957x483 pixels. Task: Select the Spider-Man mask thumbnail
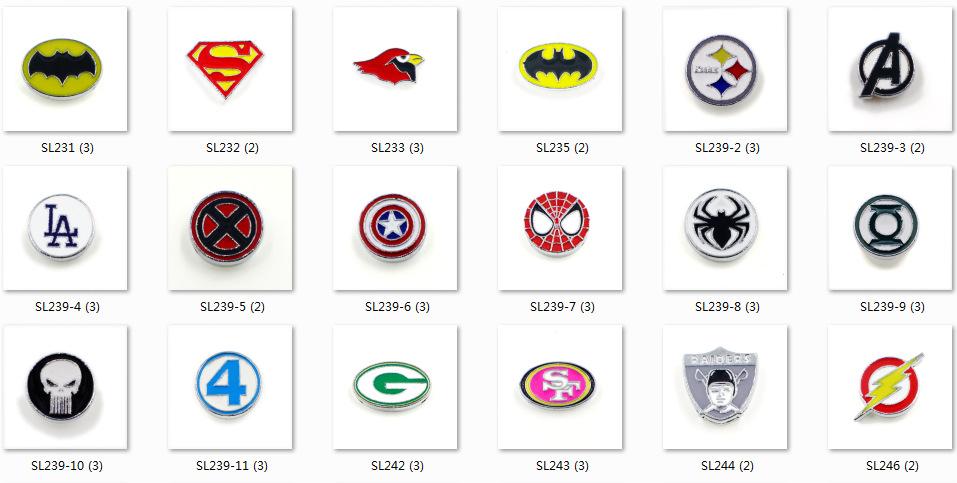click(560, 228)
